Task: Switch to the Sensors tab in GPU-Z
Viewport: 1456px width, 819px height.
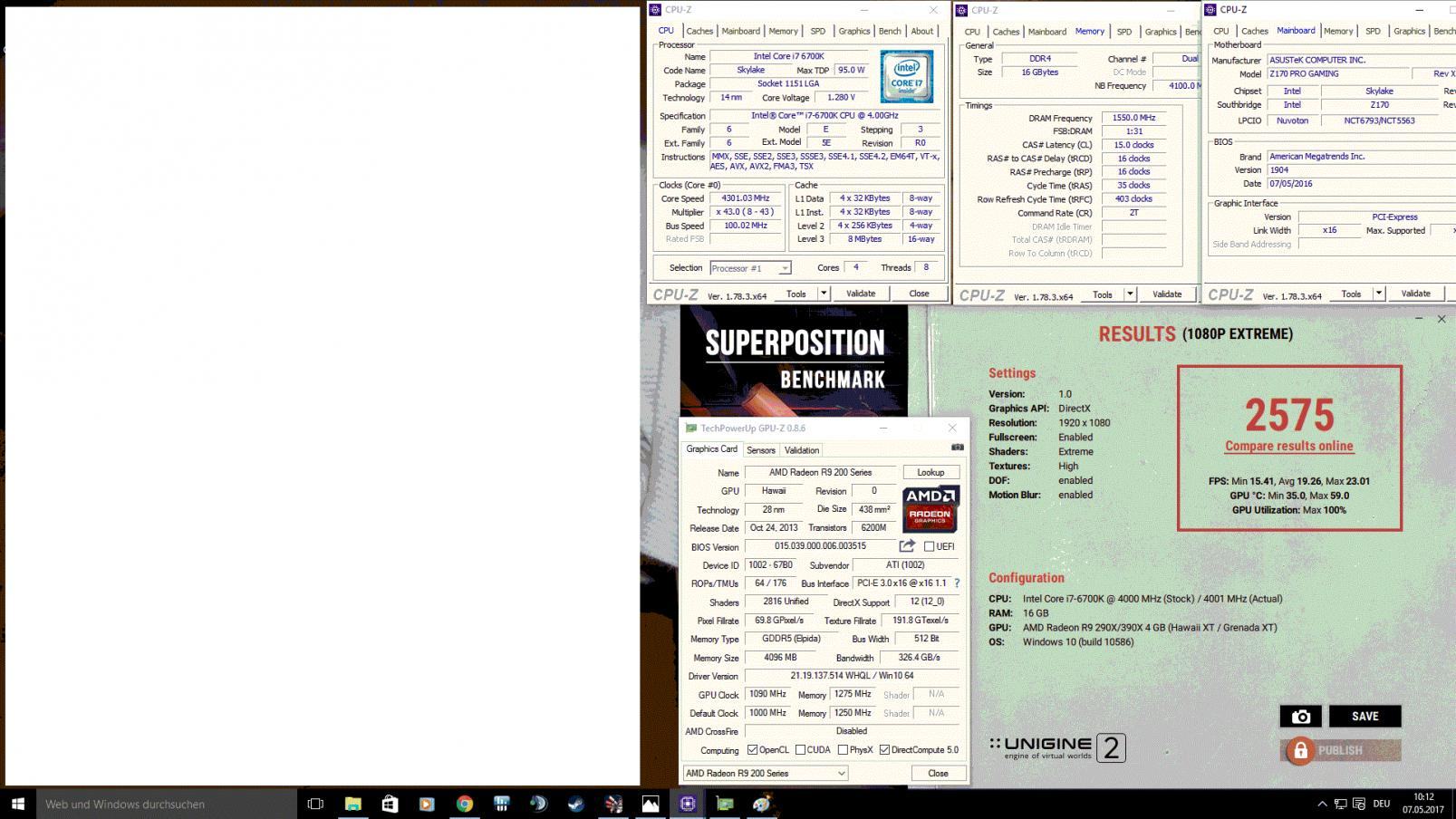Action: pyautogui.click(x=761, y=450)
